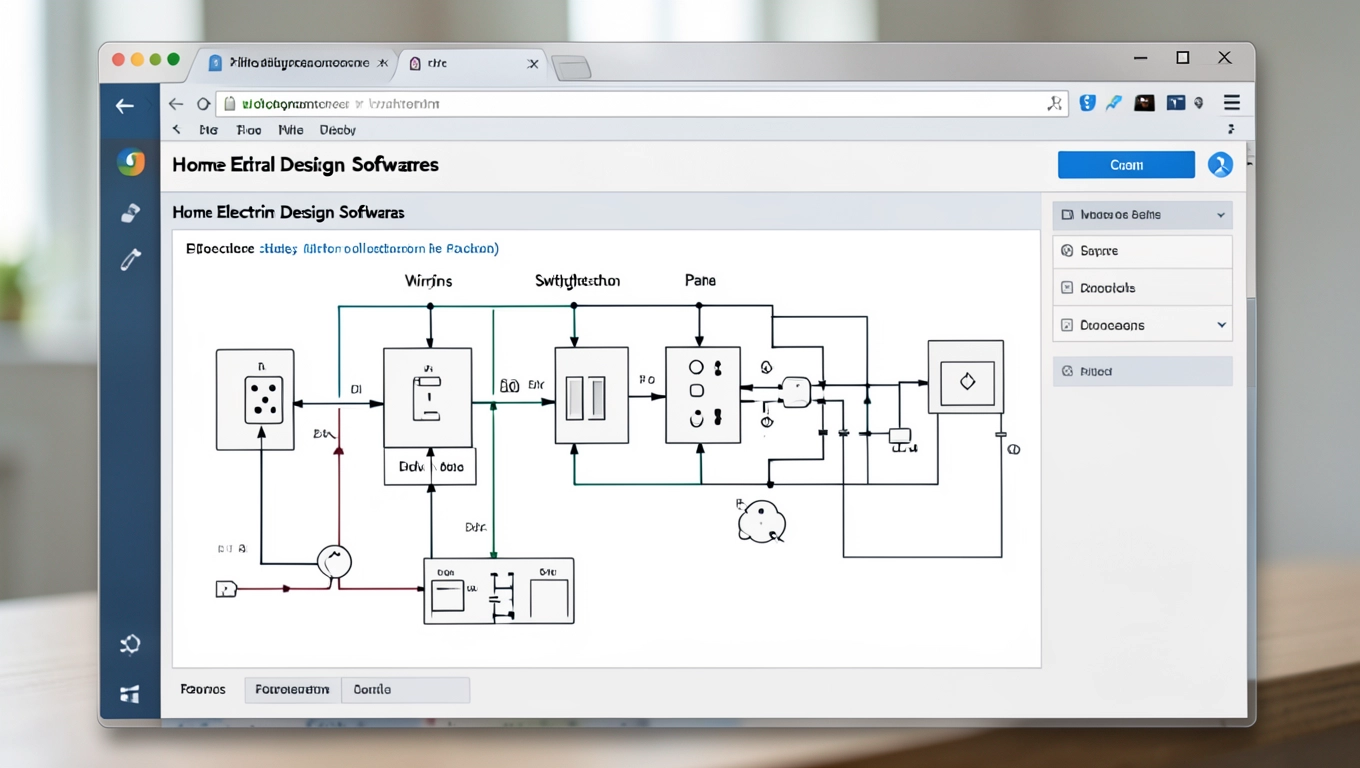Image resolution: width=1360 pixels, height=768 pixels.
Task: Open the settings gear in left sidebar
Action: click(x=130, y=644)
